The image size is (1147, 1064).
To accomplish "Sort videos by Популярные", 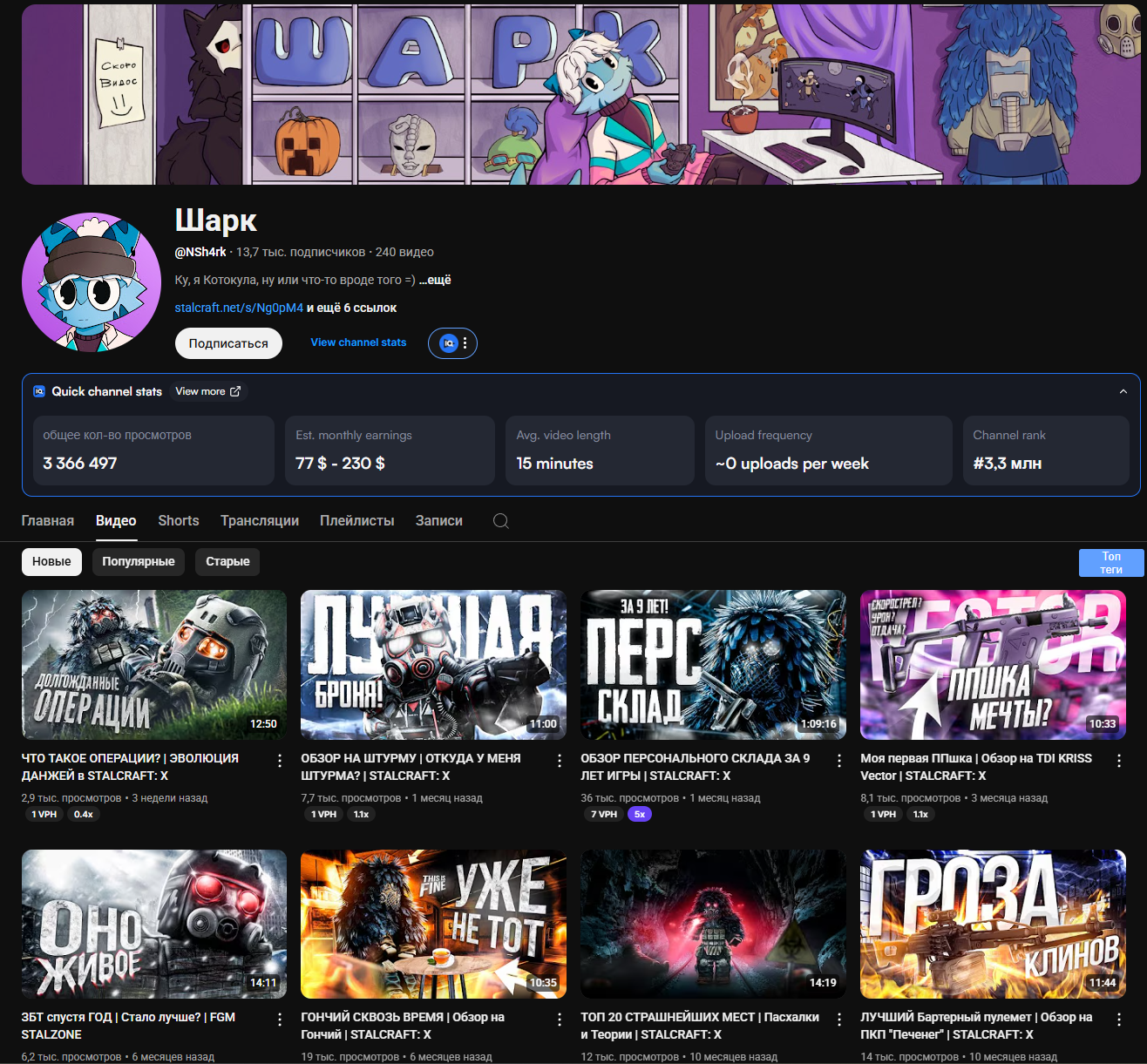I will tap(139, 561).
